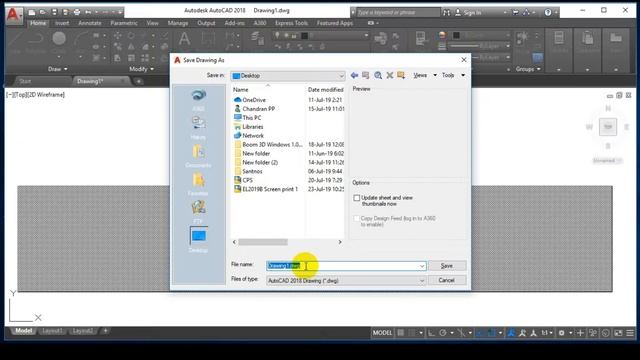Click the Text tool large A icon
Image resolution: width=640 pixels, height=360 pixels.
pos(184,39)
